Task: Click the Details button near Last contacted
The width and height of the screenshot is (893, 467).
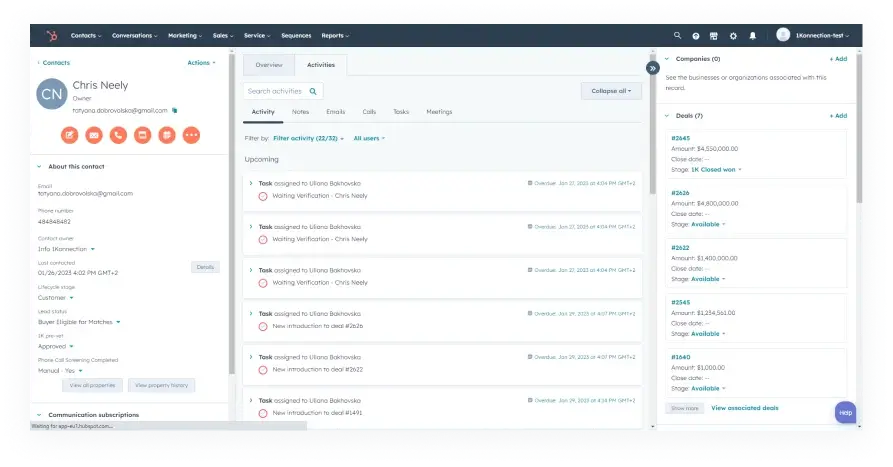Action: tap(205, 267)
